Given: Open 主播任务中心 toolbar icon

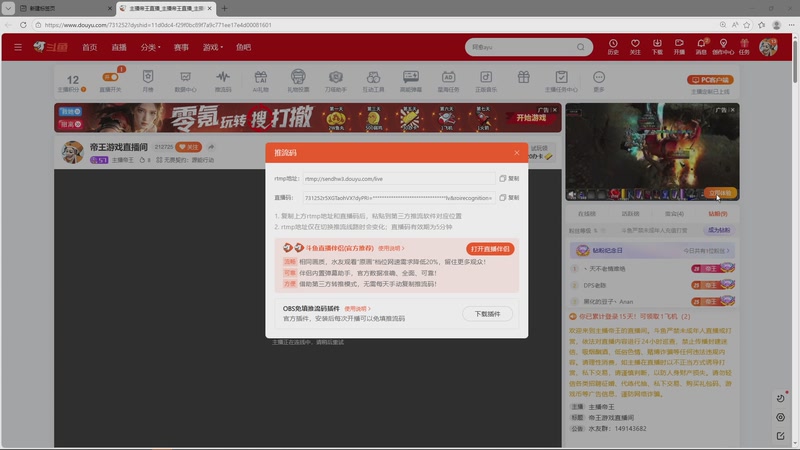Looking at the screenshot, I should pyautogui.click(x=561, y=81).
